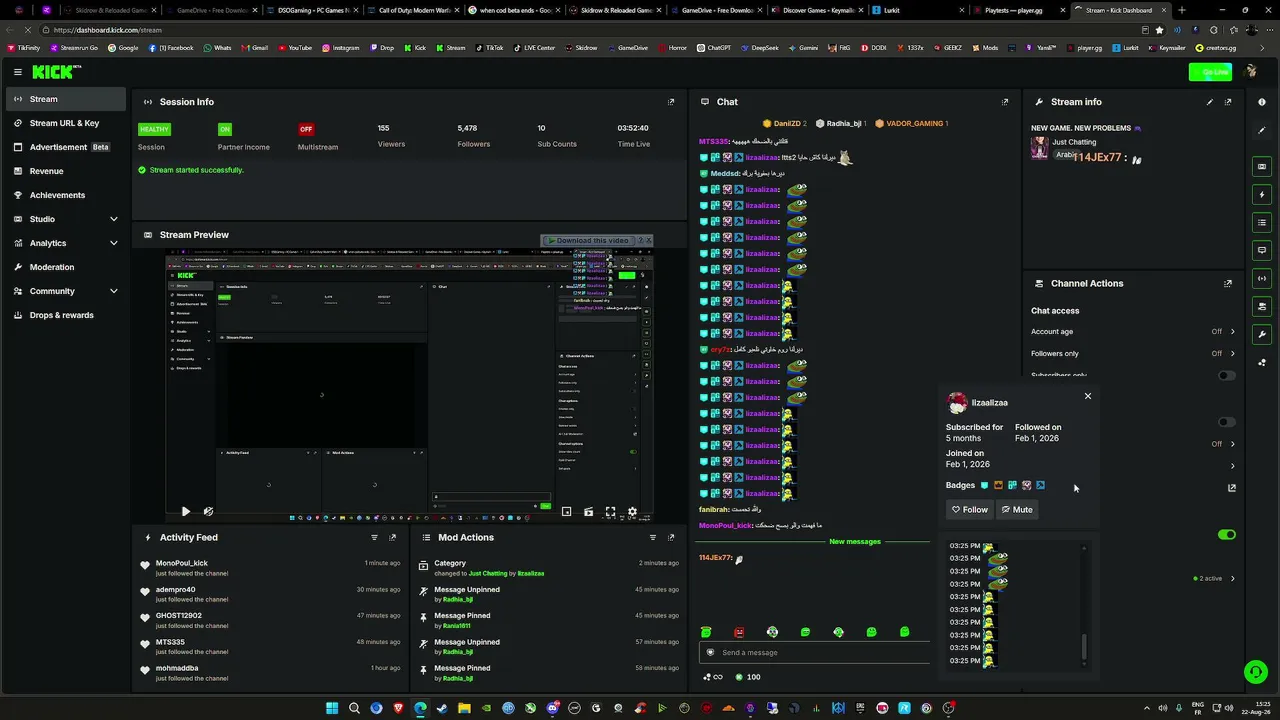Enter fullscreen on the stream preview
This screenshot has width=1280, height=720.
(610, 512)
